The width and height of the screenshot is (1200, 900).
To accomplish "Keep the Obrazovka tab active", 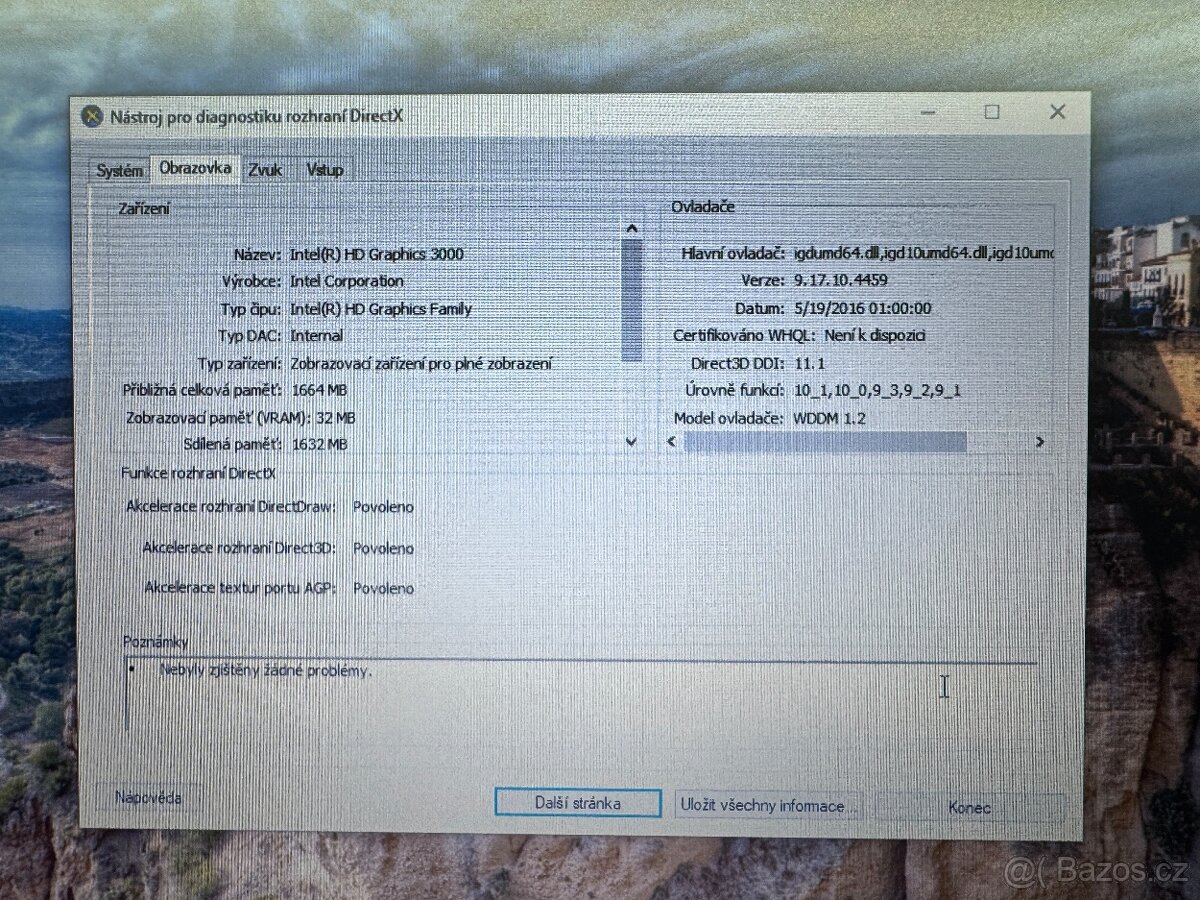I will [194, 168].
